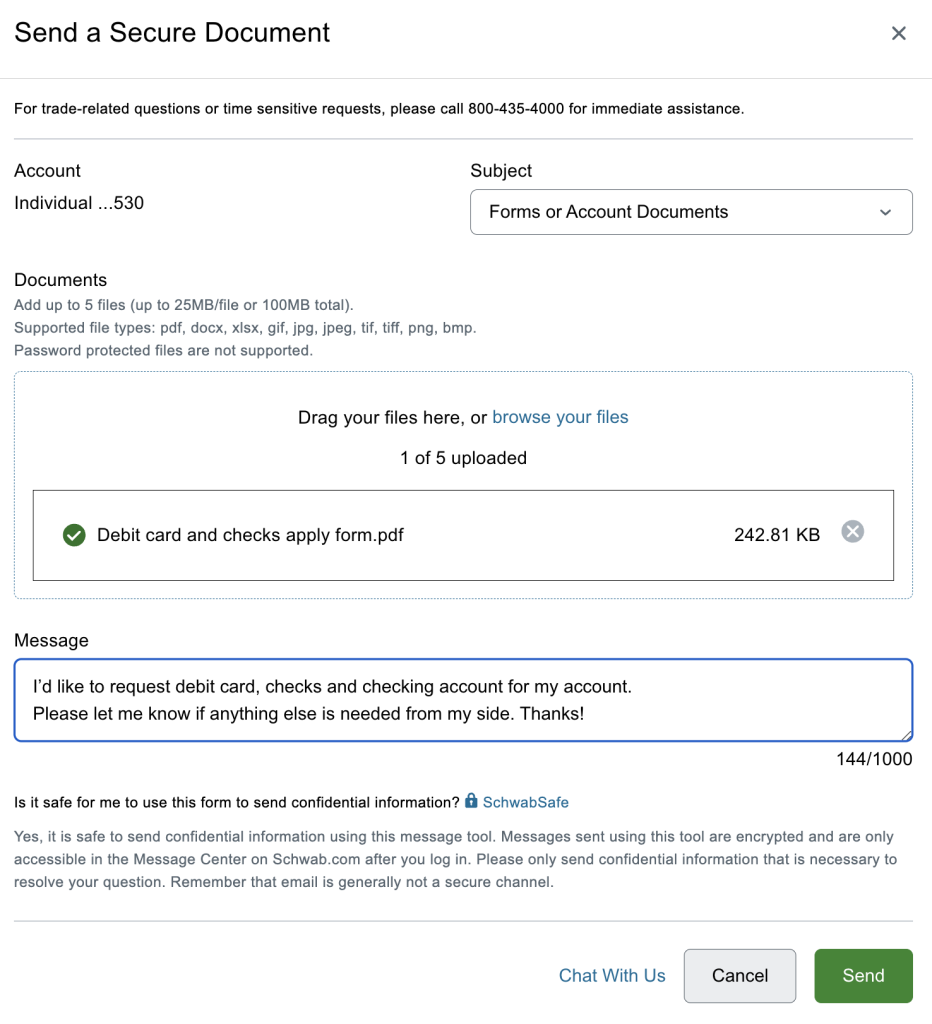Open the SchwabSafe link
This screenshot has height=1024, width=932.
click(525, 802)
